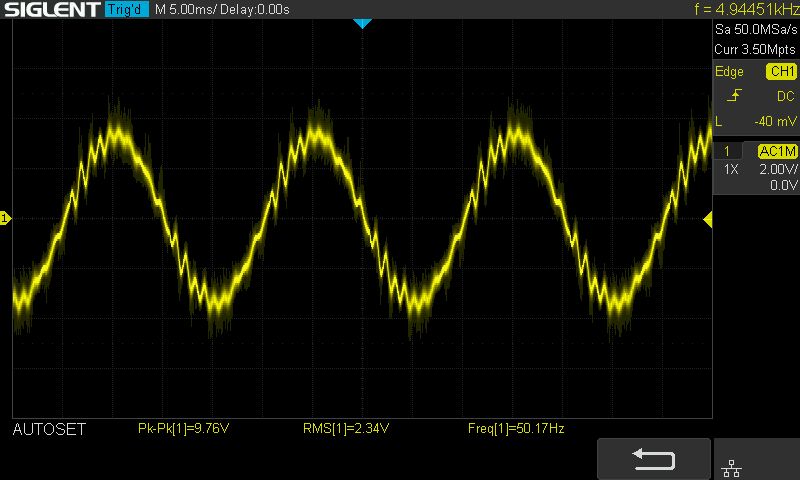Select the 2.00V/ vertical scale value
Viewport: 800px width, 480px height.
(778, 169)
